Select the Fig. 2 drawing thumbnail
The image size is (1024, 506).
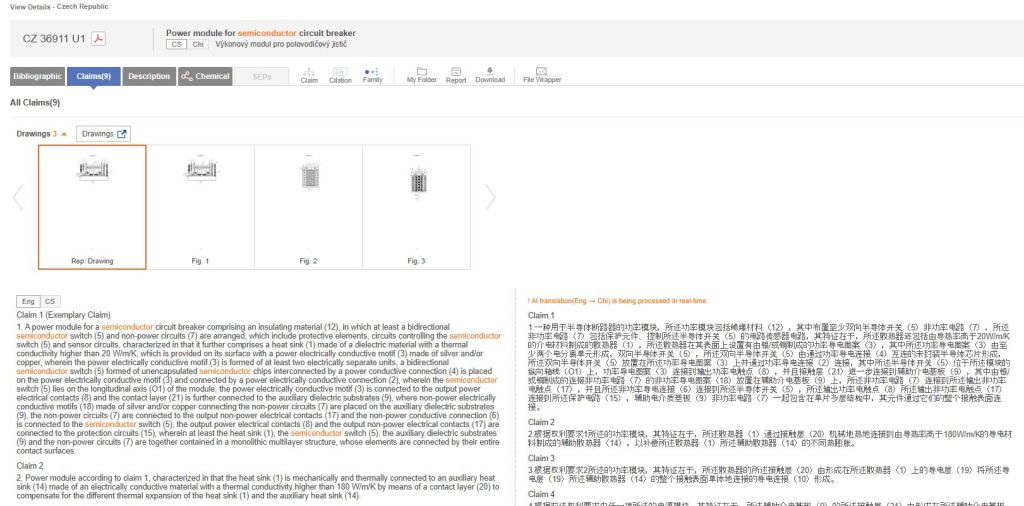pyautogui.click(x=308, y=207)
